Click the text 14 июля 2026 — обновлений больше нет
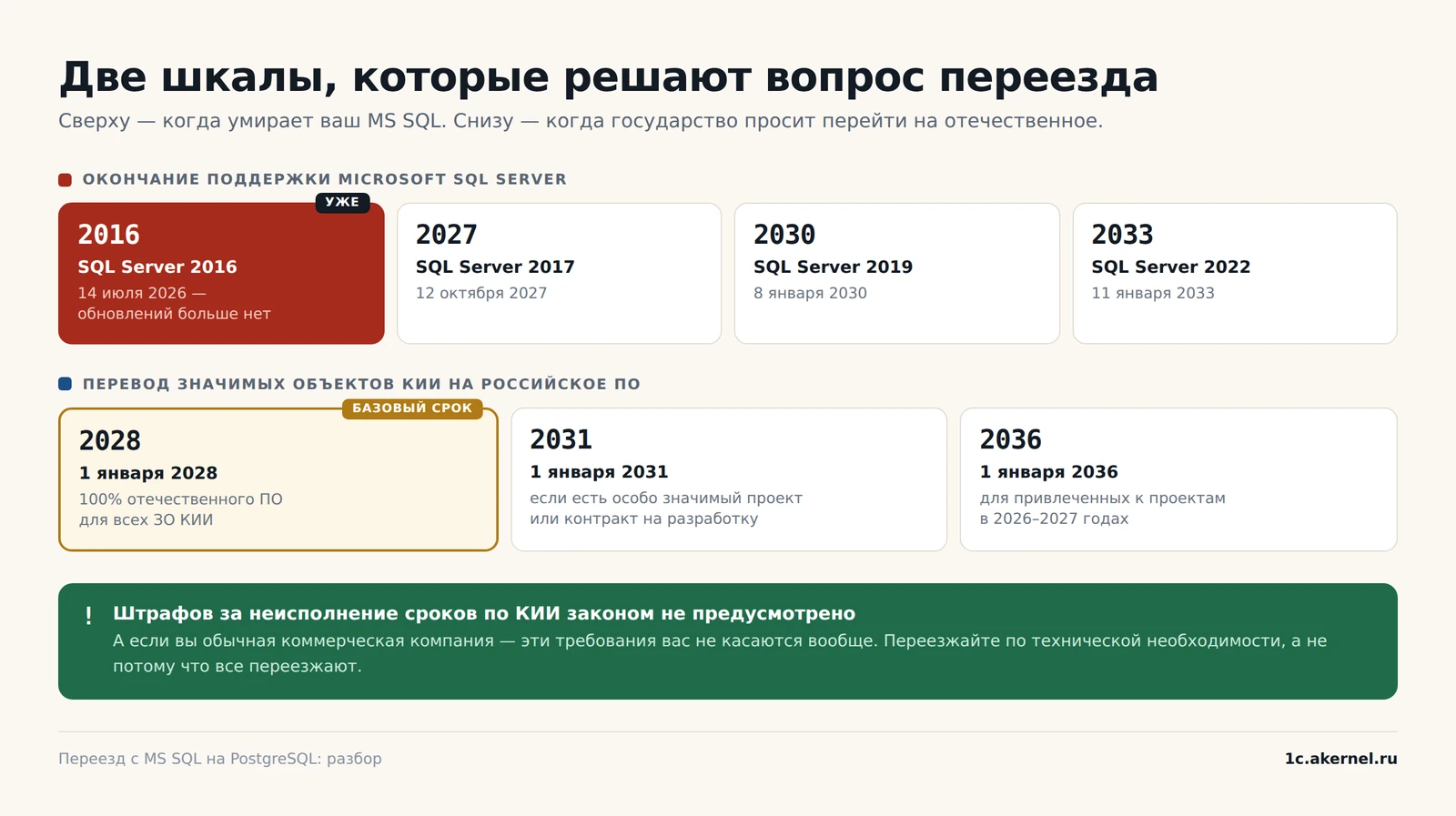This screenshot has height=816, width=1456. tap(174, 303)
